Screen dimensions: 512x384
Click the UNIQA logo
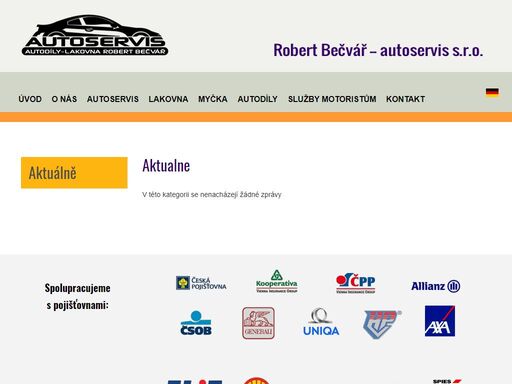[321, 322]
